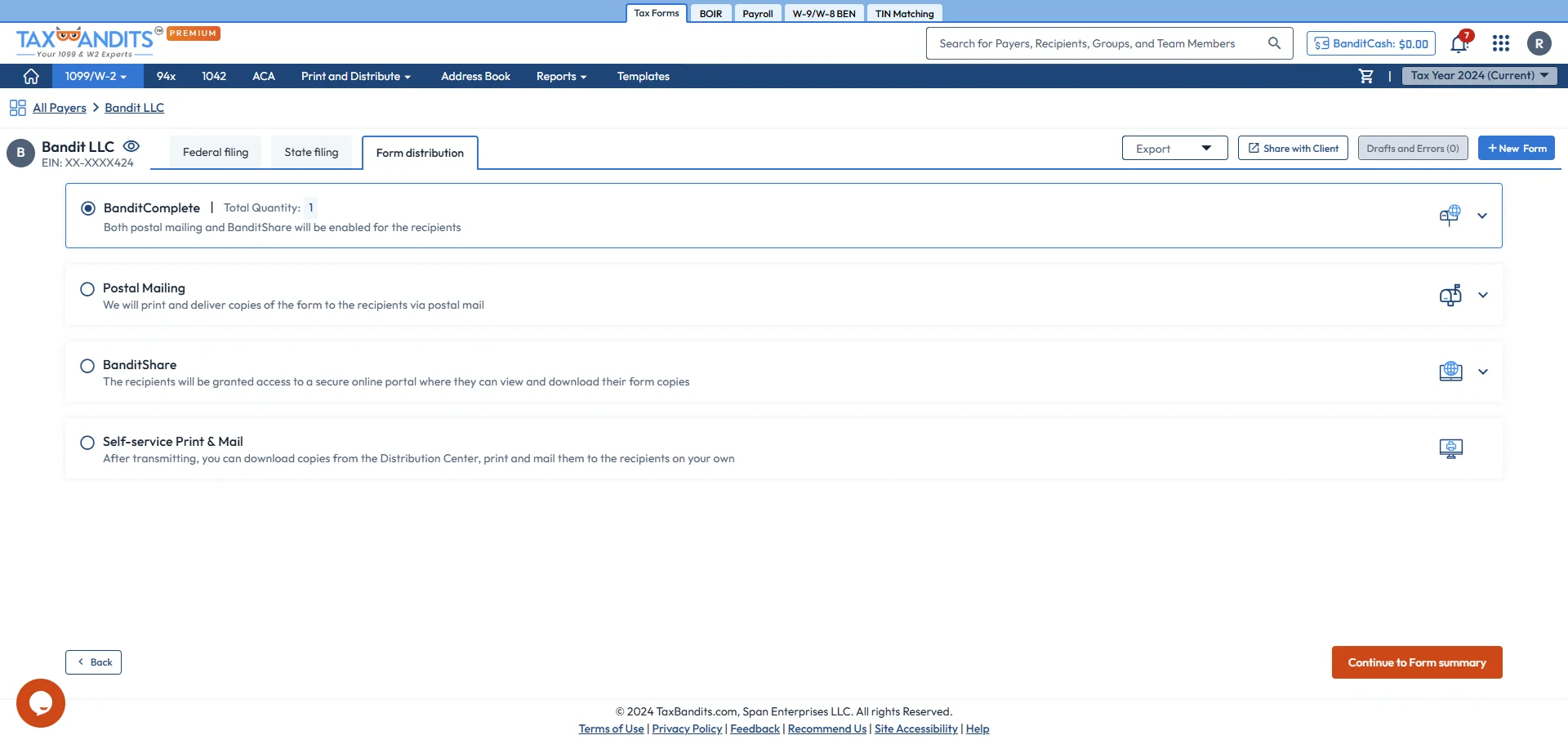1568x744 pixels.
Task: Click the Premium badge
Action: [194, 33]
